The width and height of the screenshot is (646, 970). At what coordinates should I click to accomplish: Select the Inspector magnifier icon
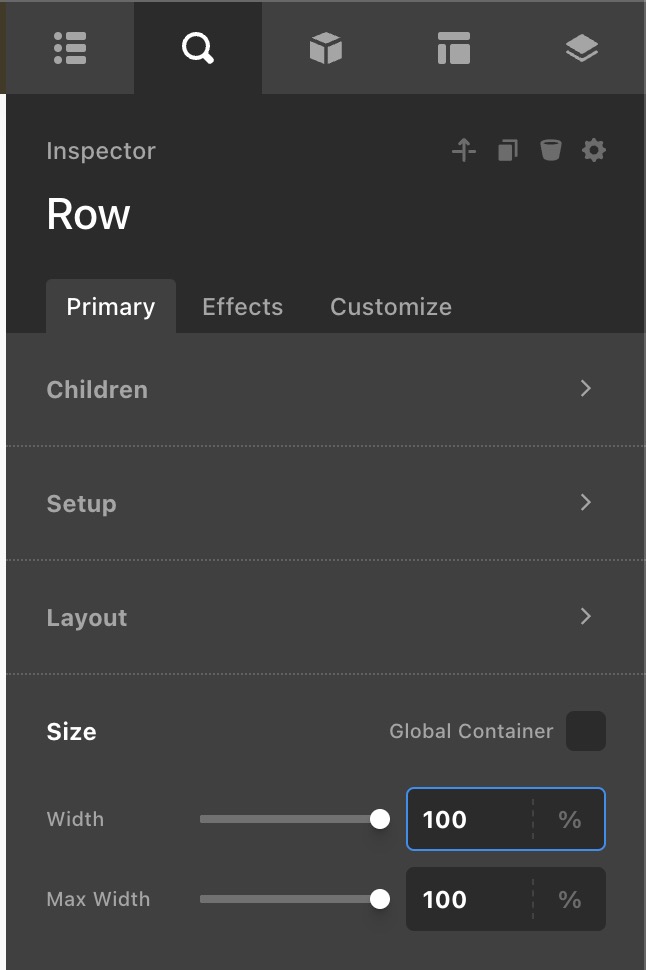(198, 48)
